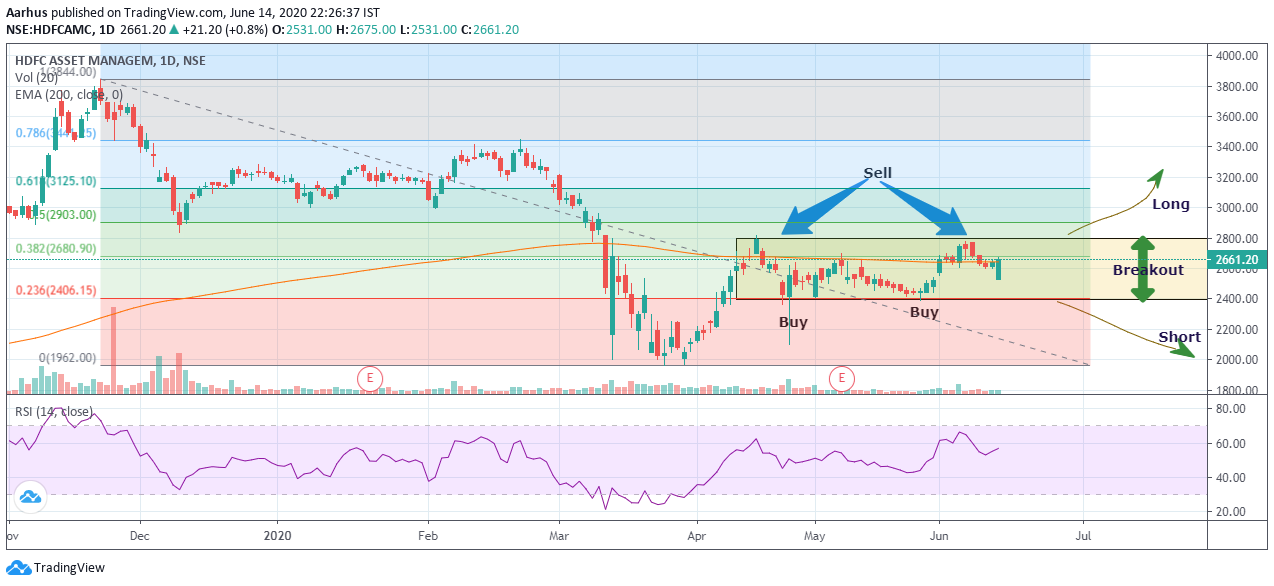
Task: Click 4000.00 on the price axis
Action: (1239, 55)
